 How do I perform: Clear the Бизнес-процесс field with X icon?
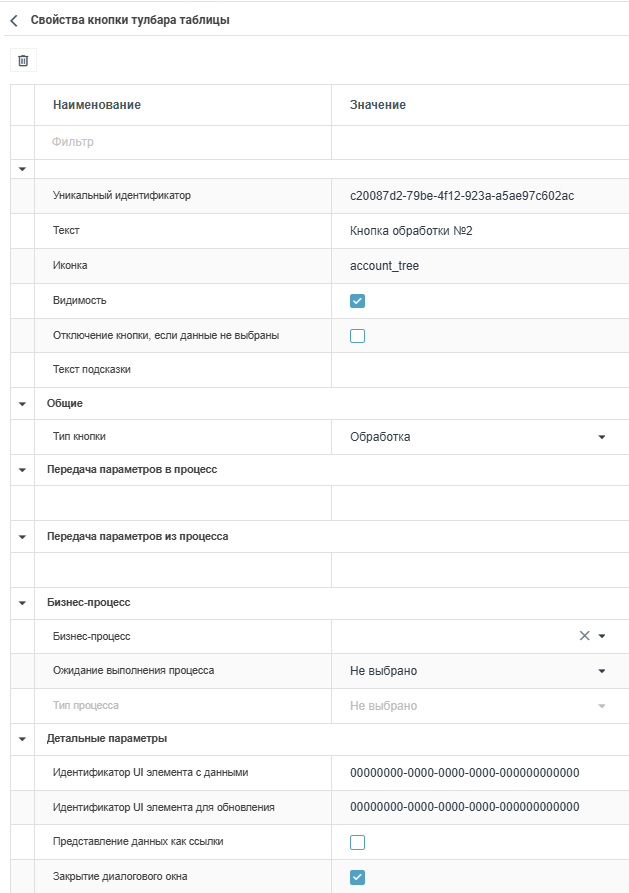click(x=585, y=636)
